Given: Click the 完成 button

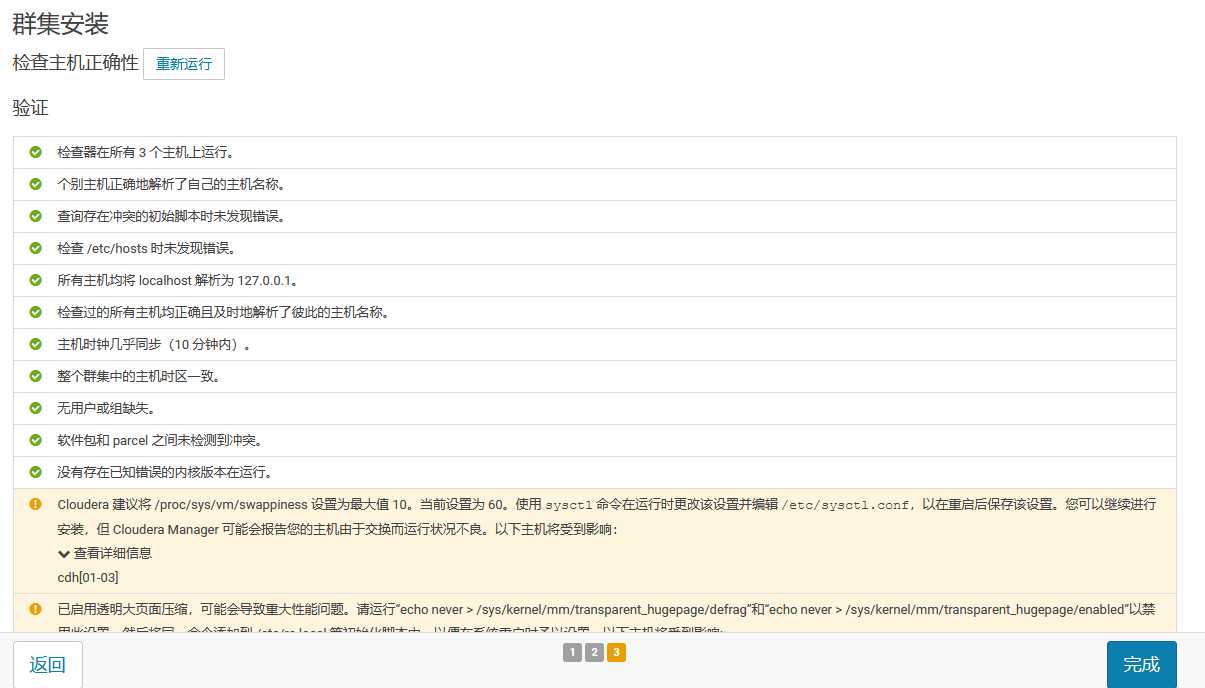Looking at the screenshot, I should pyautogui.click(x=1141, y=665).
